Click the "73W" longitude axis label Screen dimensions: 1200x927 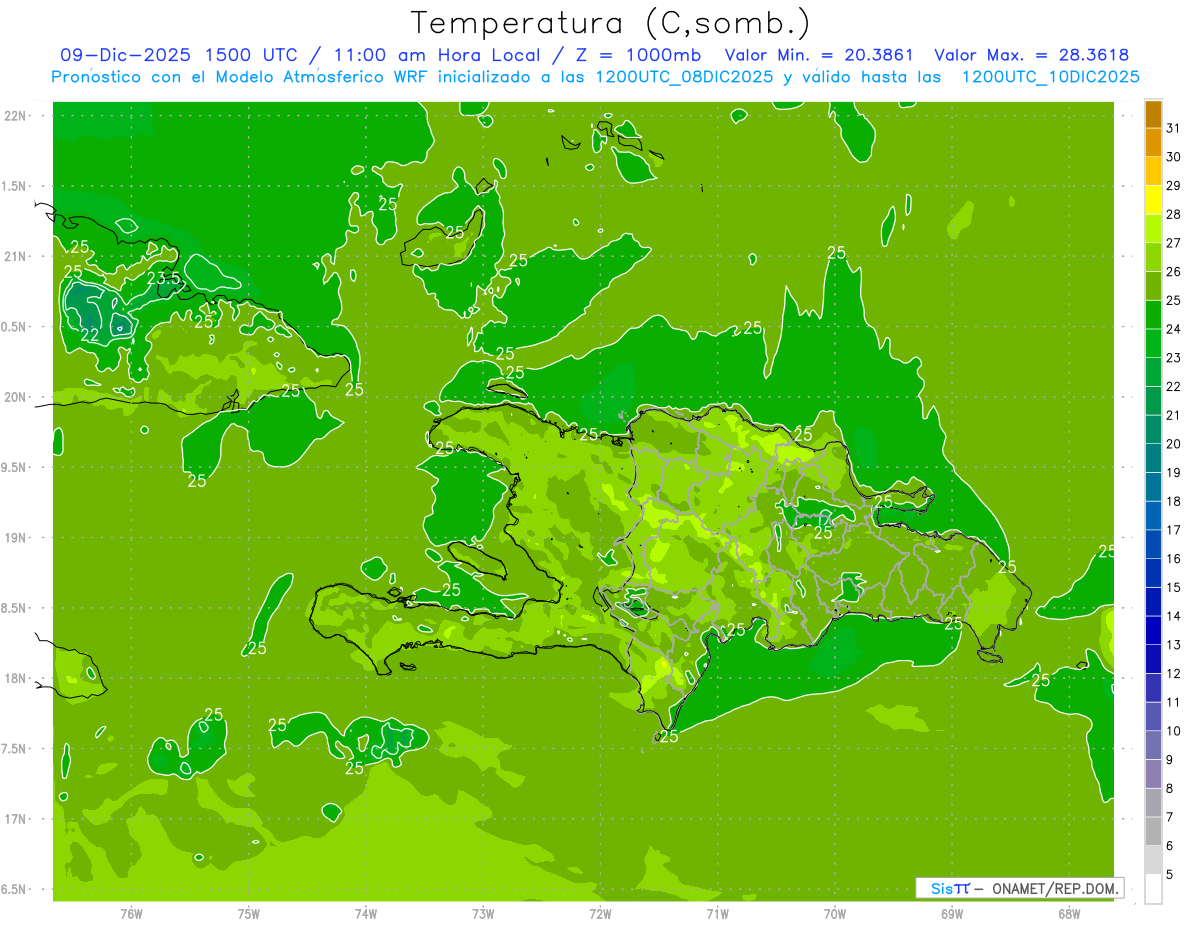pos(483,914)
